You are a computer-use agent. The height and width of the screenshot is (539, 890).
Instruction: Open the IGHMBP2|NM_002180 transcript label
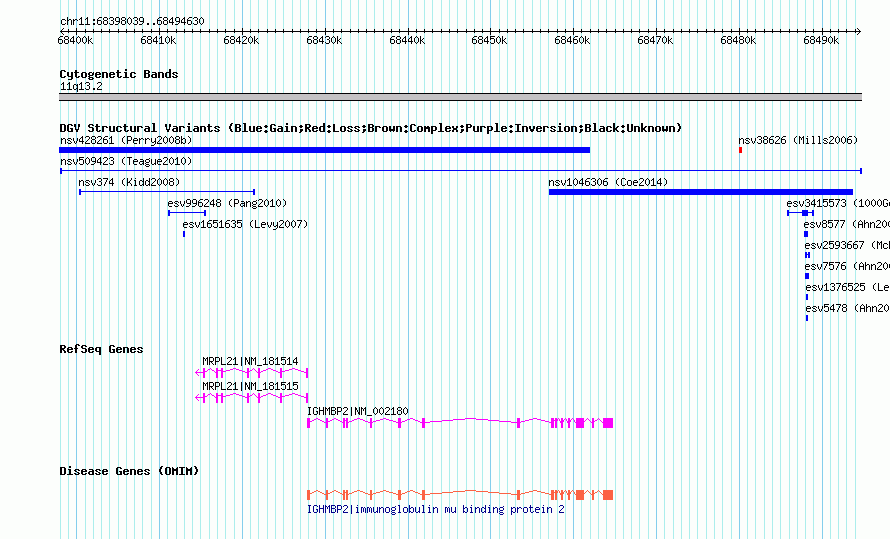[x=358, y=411]
